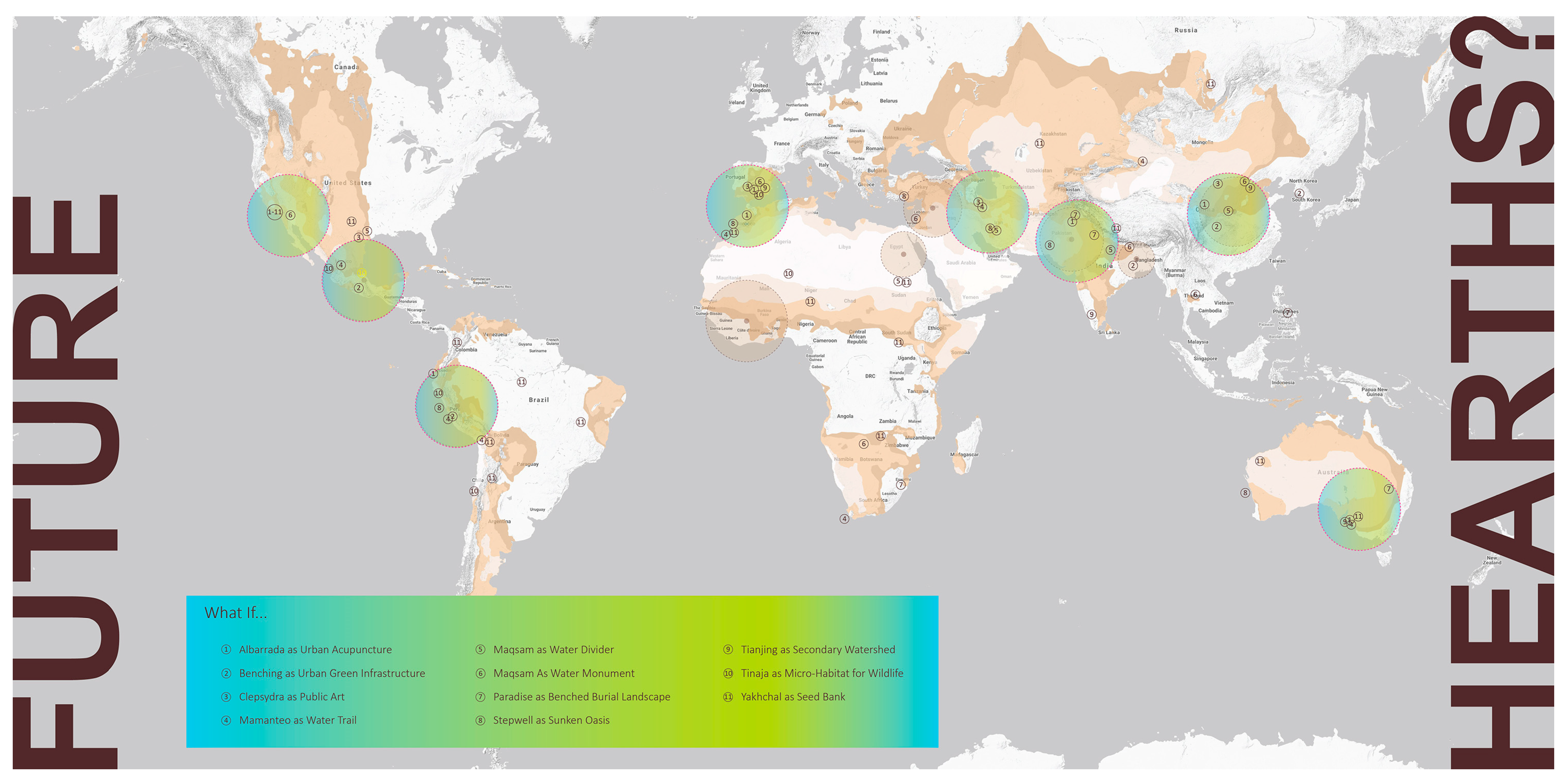
Task: Click the circled 3 beside Clepsydra legend entry
Action: coord(226,697)
